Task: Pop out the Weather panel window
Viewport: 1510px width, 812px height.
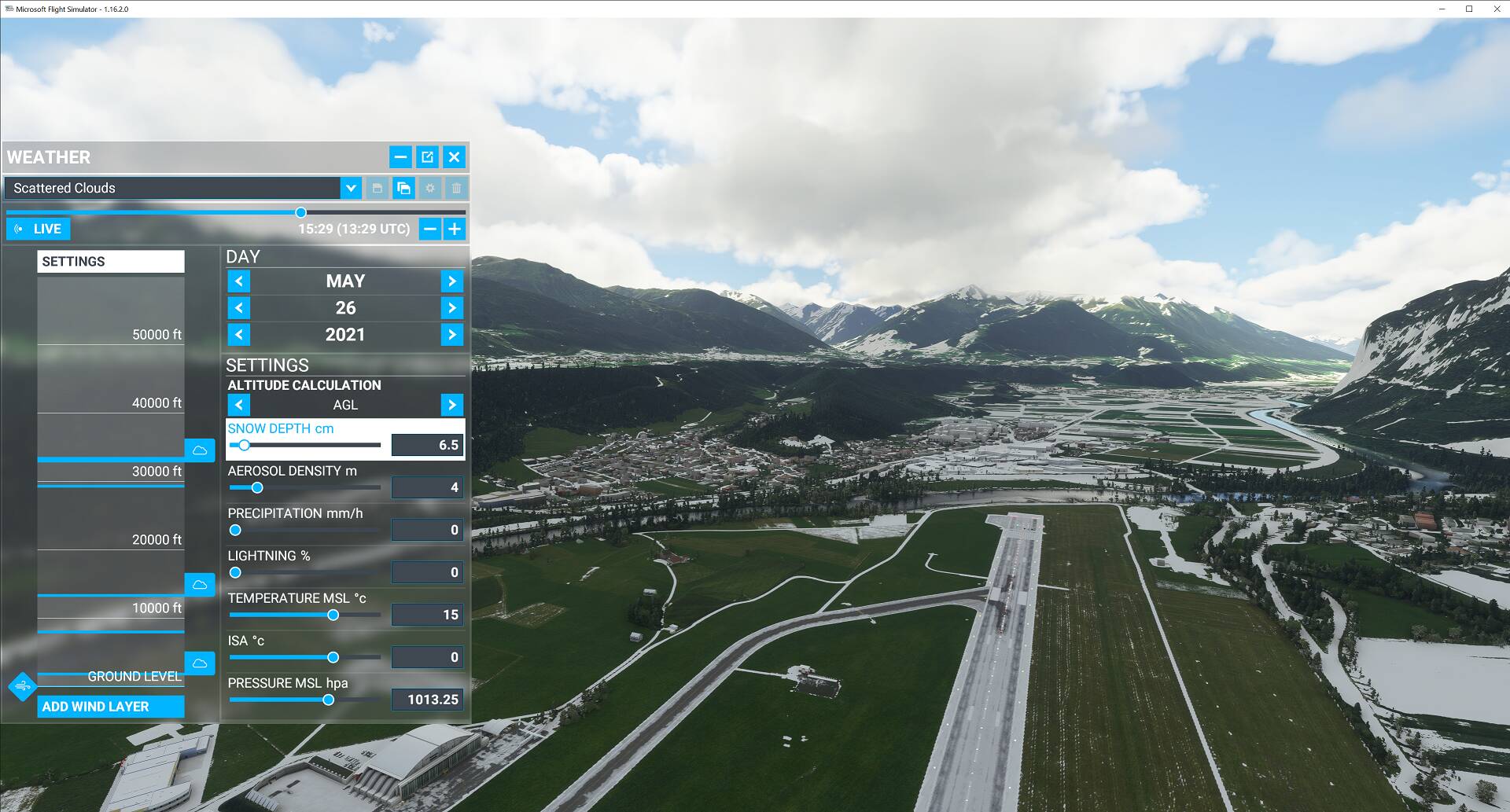Action: coord(427,157)
